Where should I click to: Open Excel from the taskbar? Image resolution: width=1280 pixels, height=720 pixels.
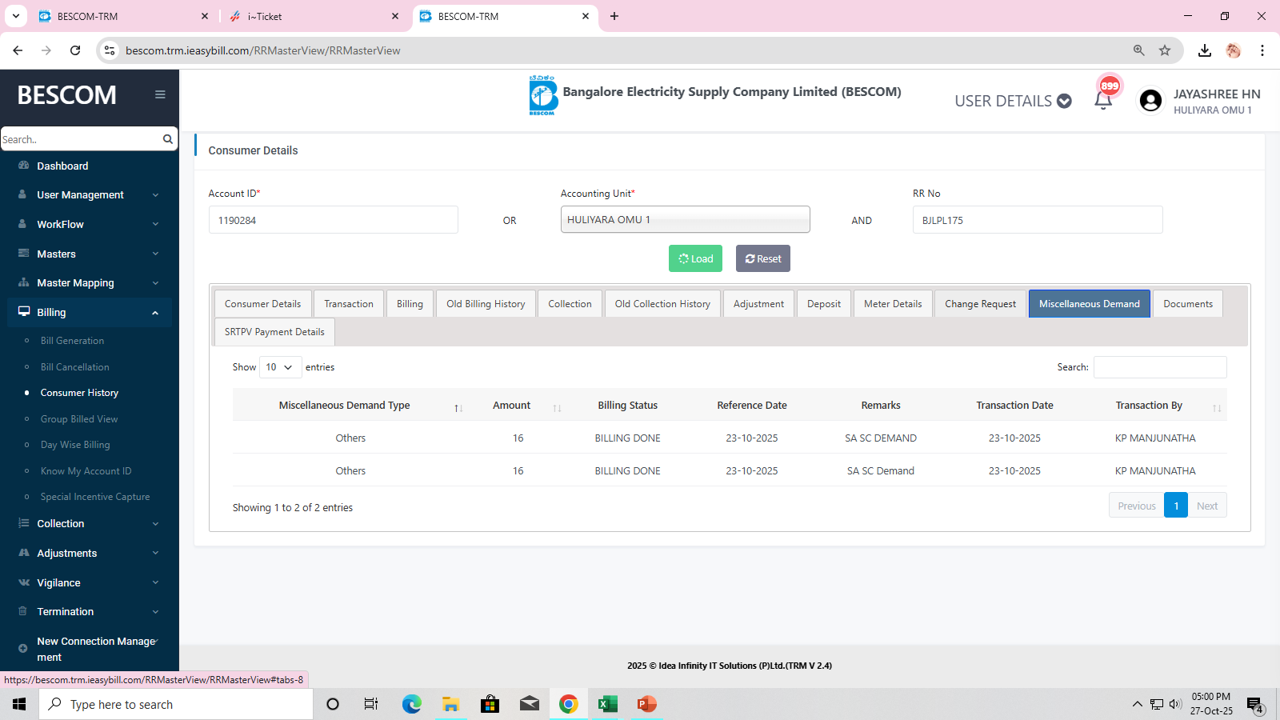click(607, 704)
